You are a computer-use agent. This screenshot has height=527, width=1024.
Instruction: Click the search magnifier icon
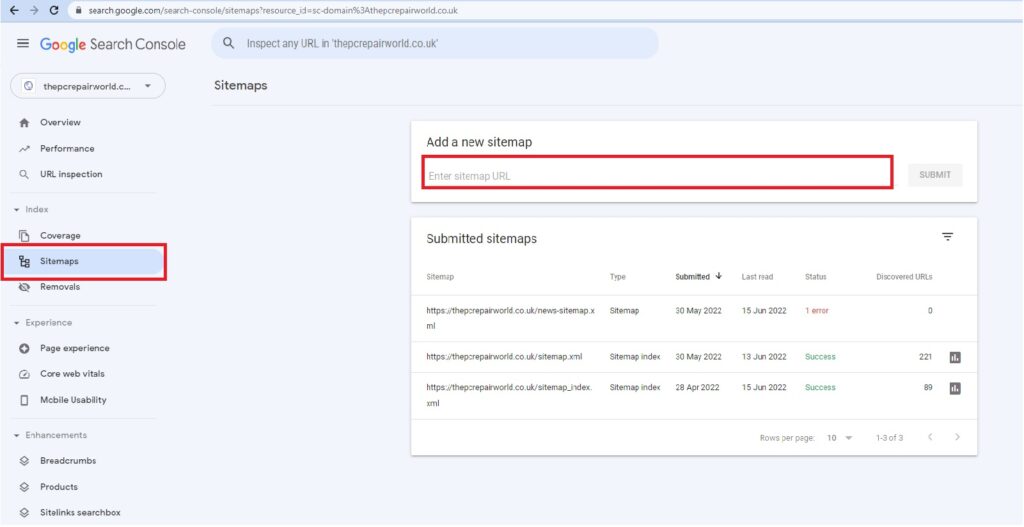[x=229, y=44]
